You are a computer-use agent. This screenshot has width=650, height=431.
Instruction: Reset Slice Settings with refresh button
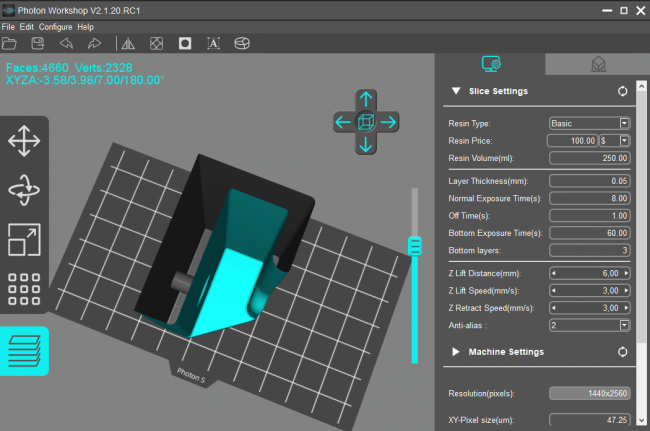click(x=623, y=91)
